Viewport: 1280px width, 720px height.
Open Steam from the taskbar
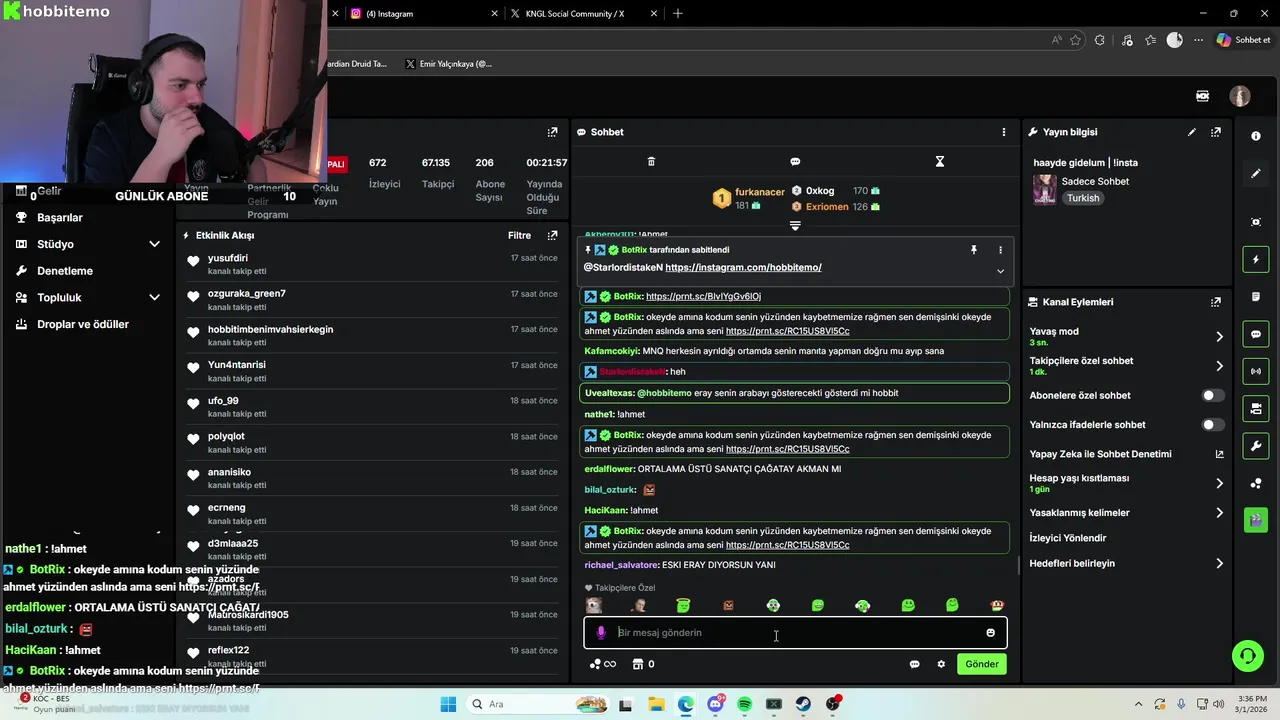click(x=803, y=704)
